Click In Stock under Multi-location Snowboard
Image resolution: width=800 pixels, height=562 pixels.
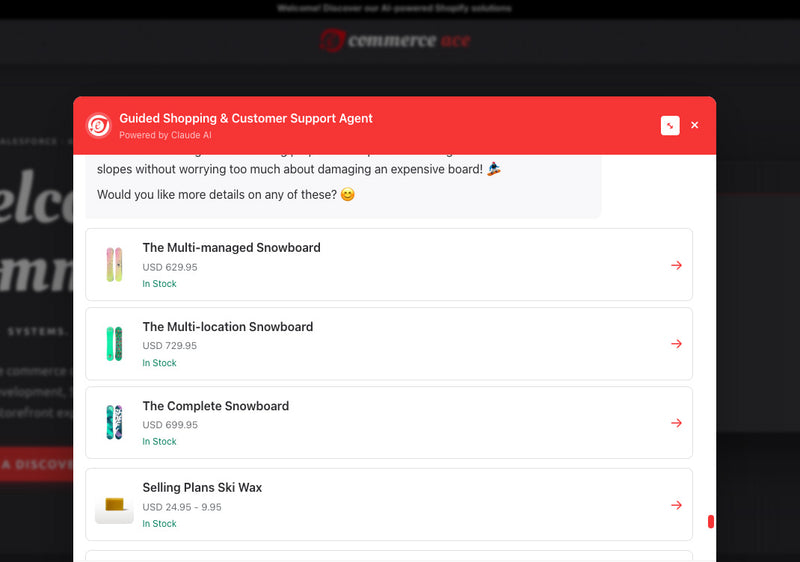pyautogui.click(x=159, y=363)
